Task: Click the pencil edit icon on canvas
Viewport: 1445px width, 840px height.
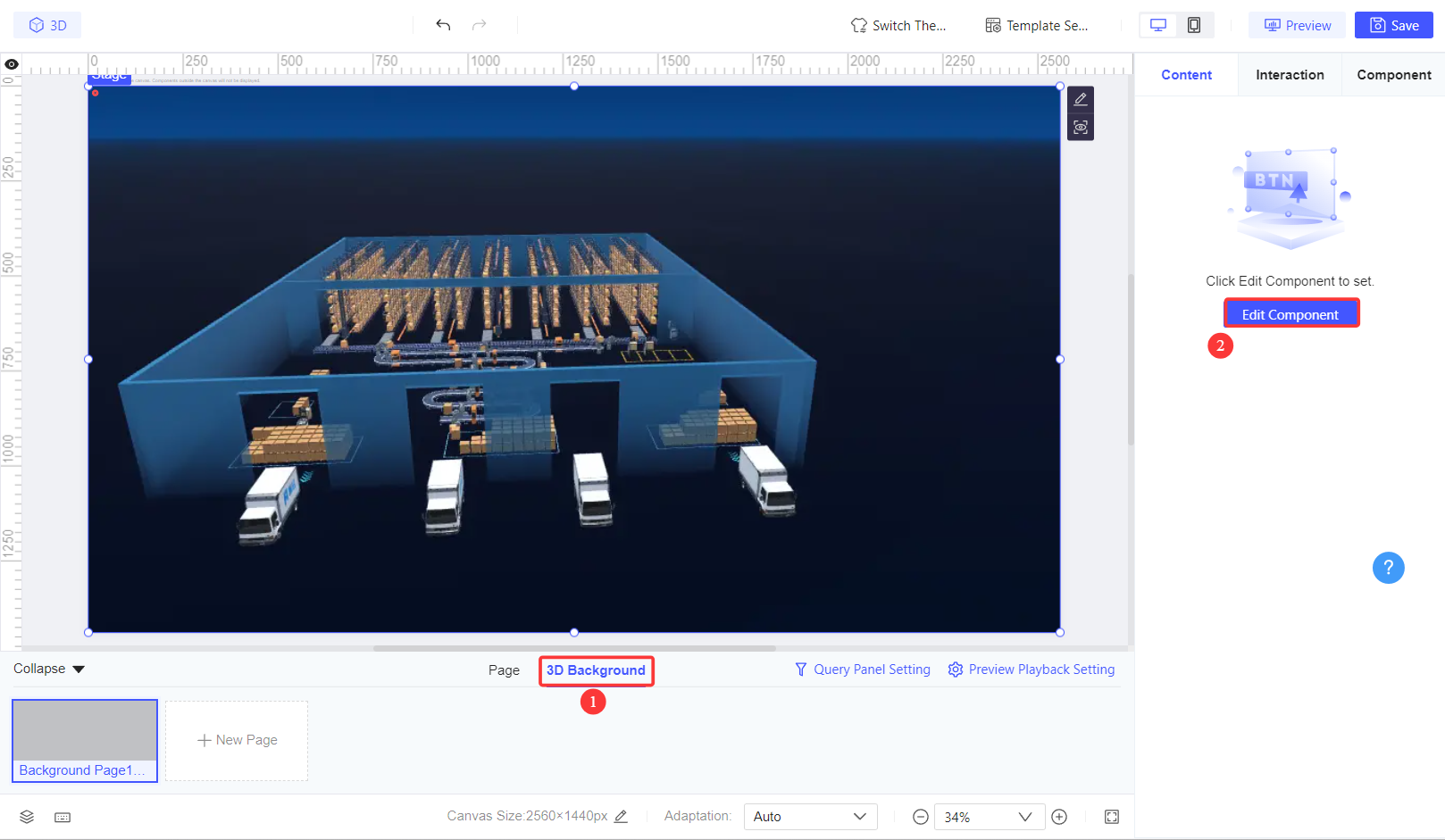Action: (x=1081, y=99)
